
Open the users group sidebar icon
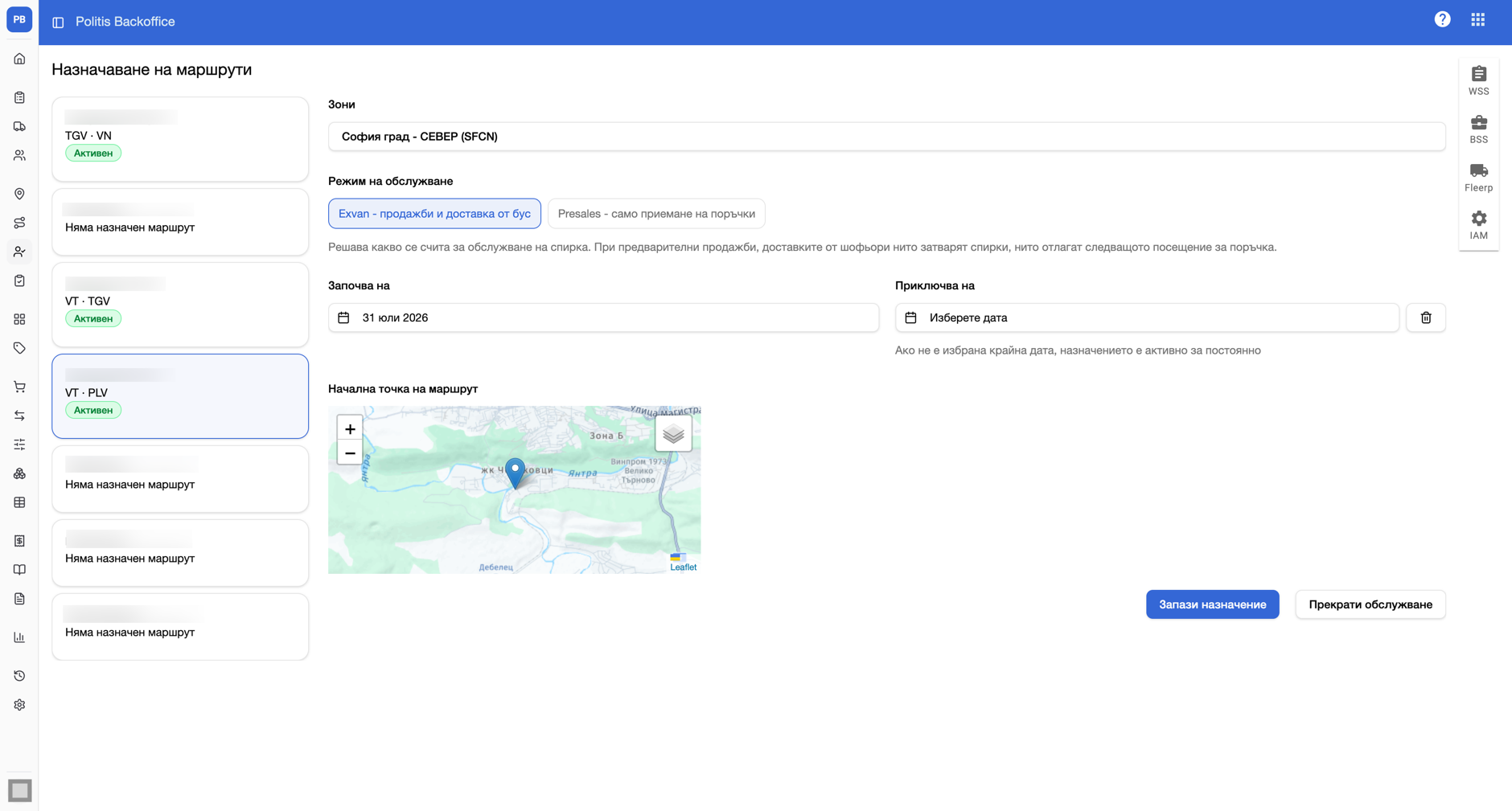(19, 155)
